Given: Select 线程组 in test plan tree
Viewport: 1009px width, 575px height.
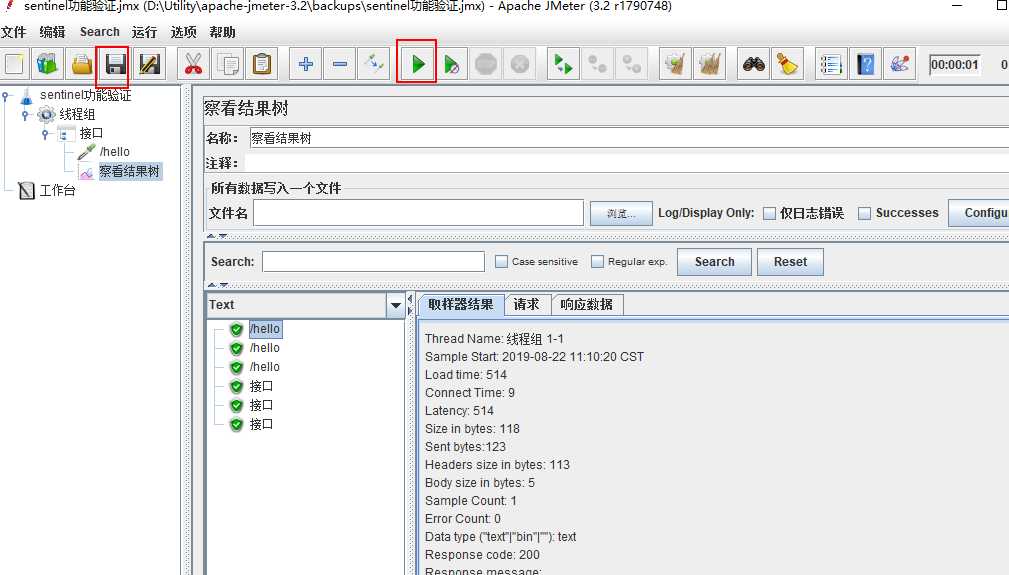Looking at the screenshot, I should [77, 114].
